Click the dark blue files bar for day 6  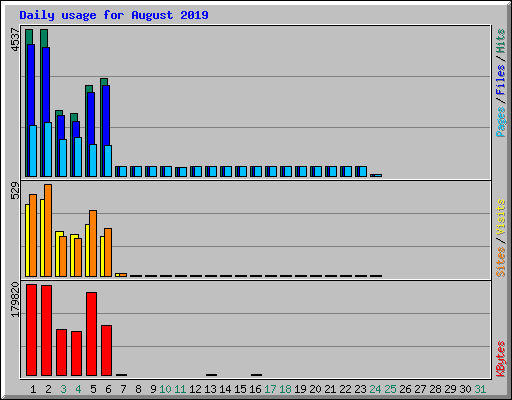[x=106, y=115]
